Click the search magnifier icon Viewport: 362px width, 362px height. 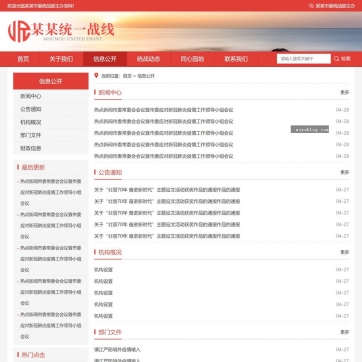336,59
